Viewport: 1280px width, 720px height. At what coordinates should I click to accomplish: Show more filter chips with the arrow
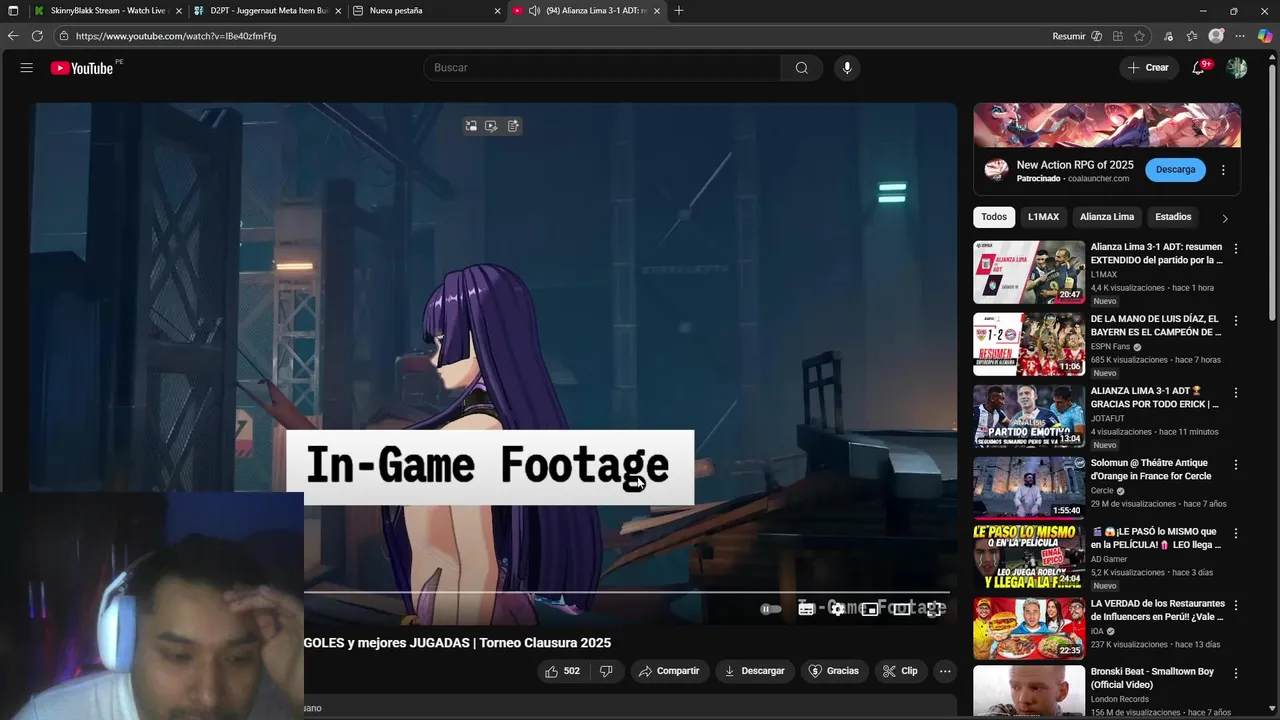click(x=1225, y=218)
